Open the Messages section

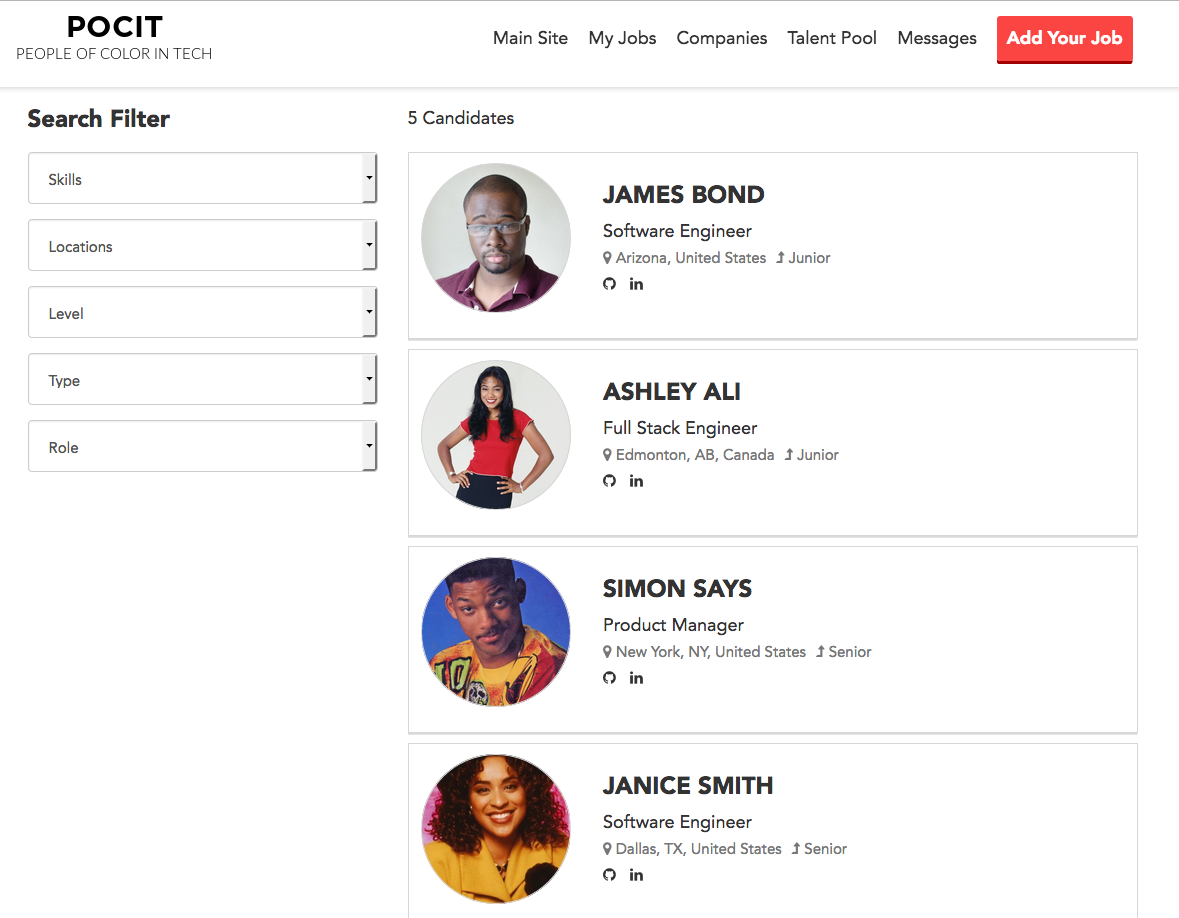936,38
